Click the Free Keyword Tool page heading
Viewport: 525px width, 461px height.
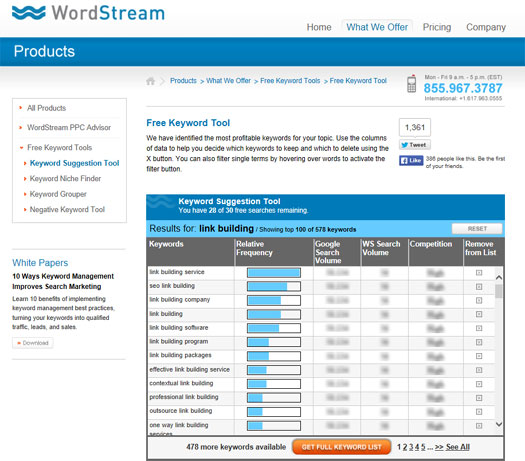(188, 123)
